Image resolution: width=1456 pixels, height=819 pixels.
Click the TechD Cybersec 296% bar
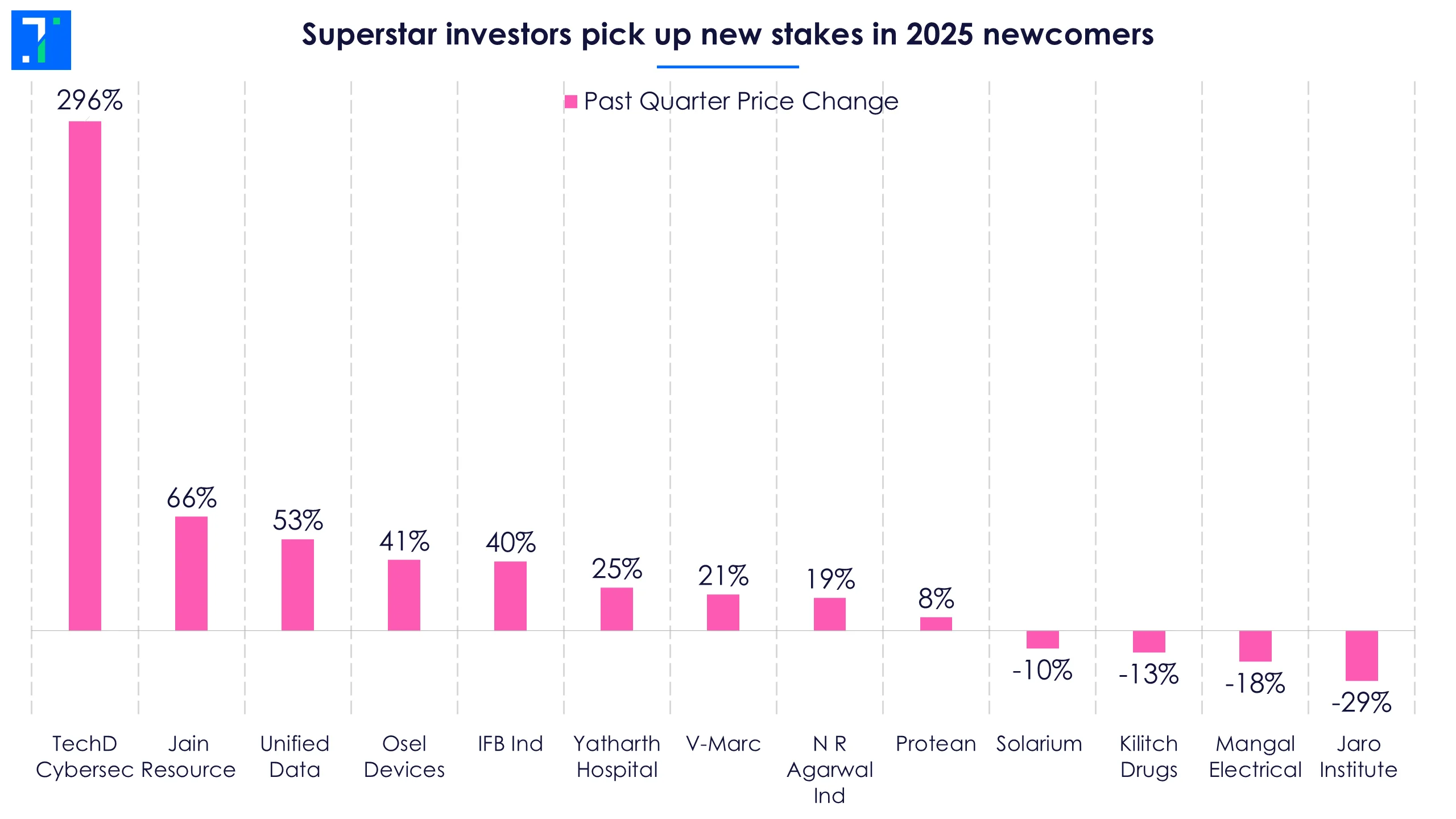click(85, 375)
